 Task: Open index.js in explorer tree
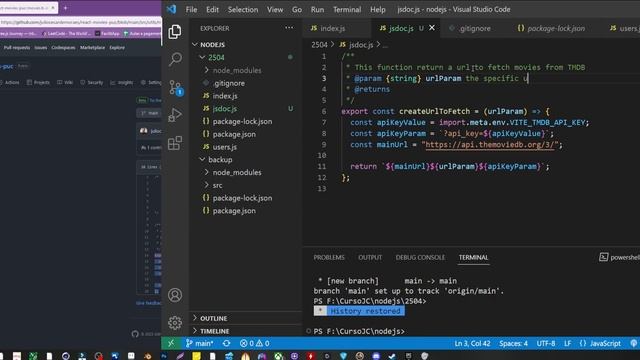click(245, 96)
